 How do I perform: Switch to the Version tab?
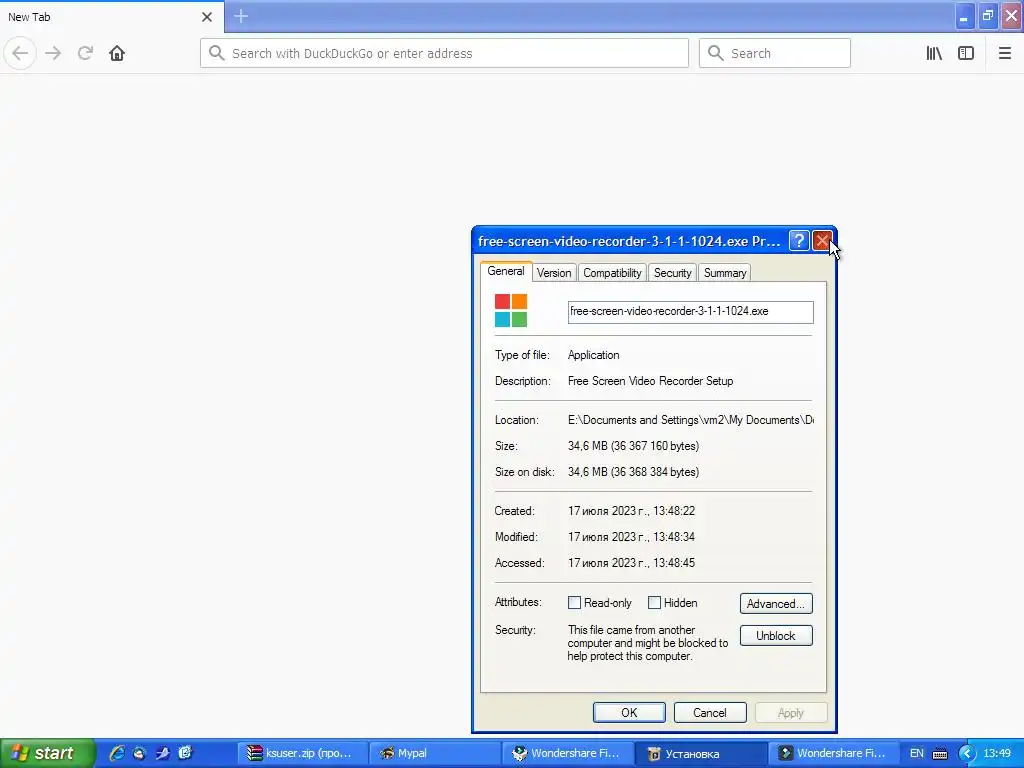tap(554, 273)
